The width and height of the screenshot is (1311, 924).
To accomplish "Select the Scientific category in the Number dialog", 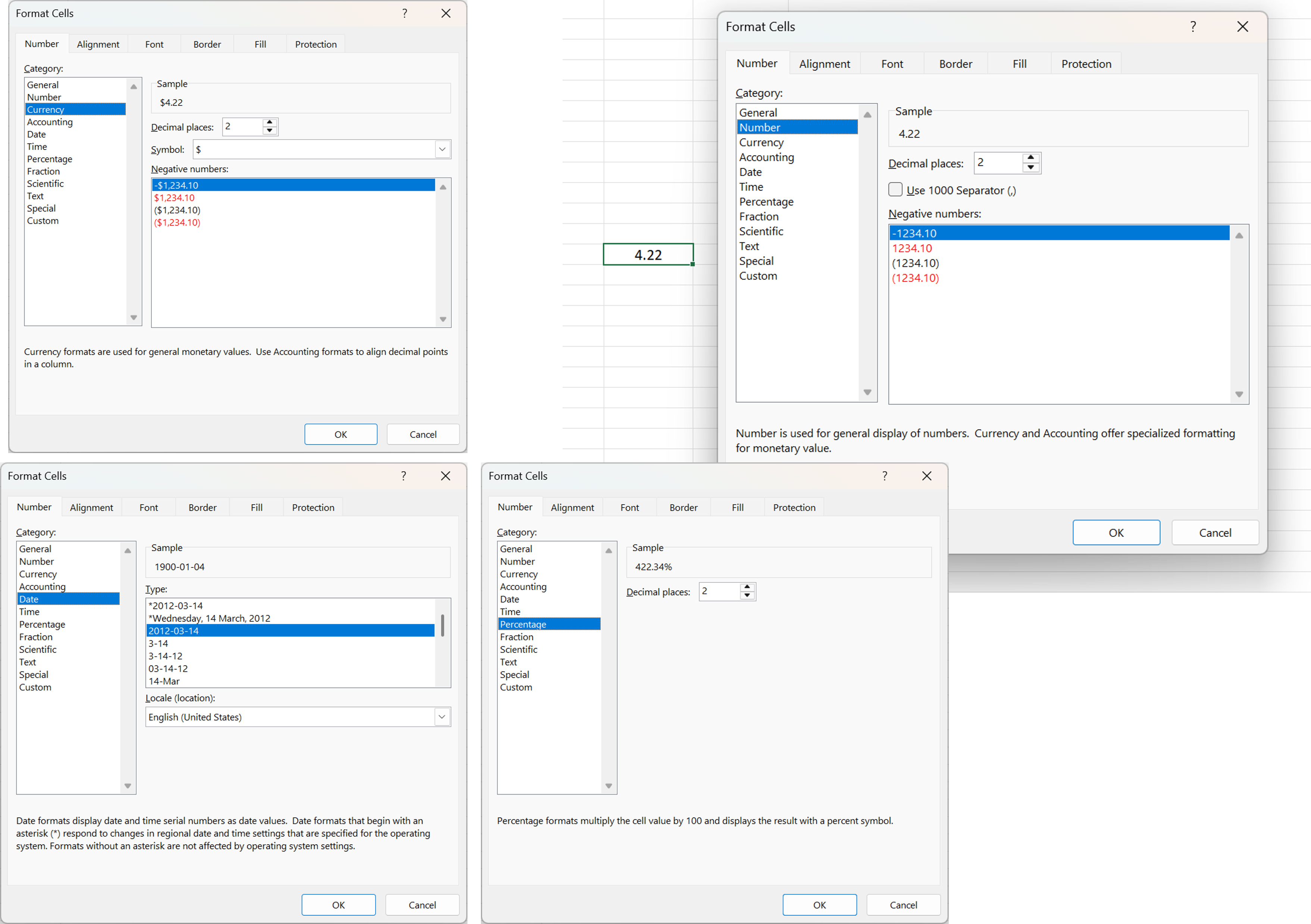I will pos(761,231).
